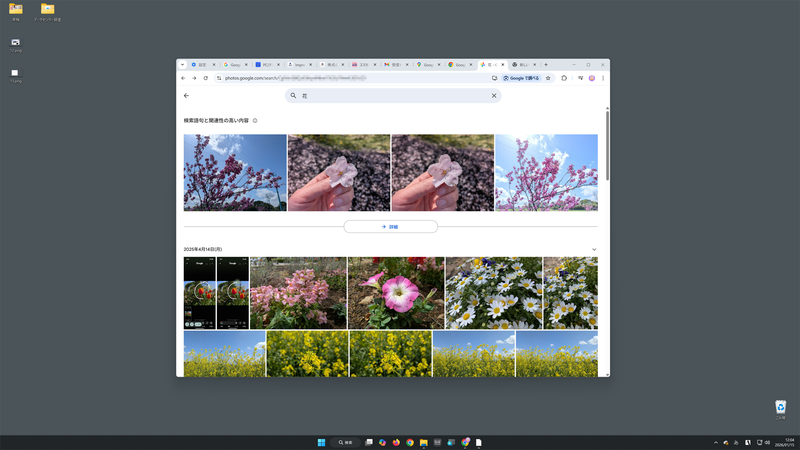Switch to the PC tab with the blue favicon
Image resolution: width=800 pixels, height=450 pixels.
coord(267,65)
